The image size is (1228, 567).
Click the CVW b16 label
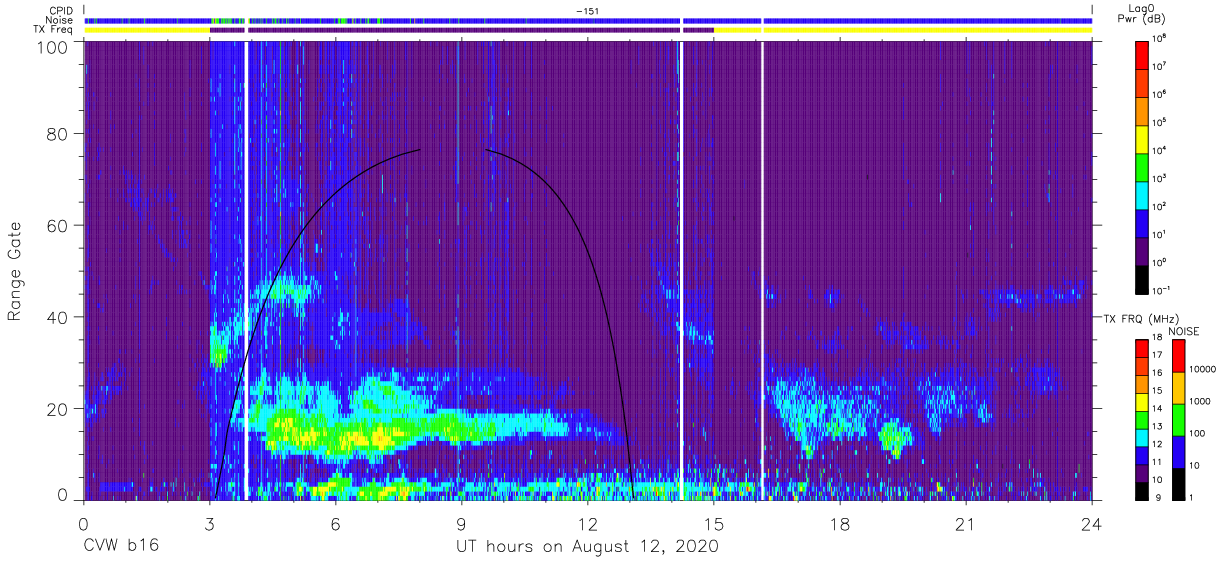120,547
